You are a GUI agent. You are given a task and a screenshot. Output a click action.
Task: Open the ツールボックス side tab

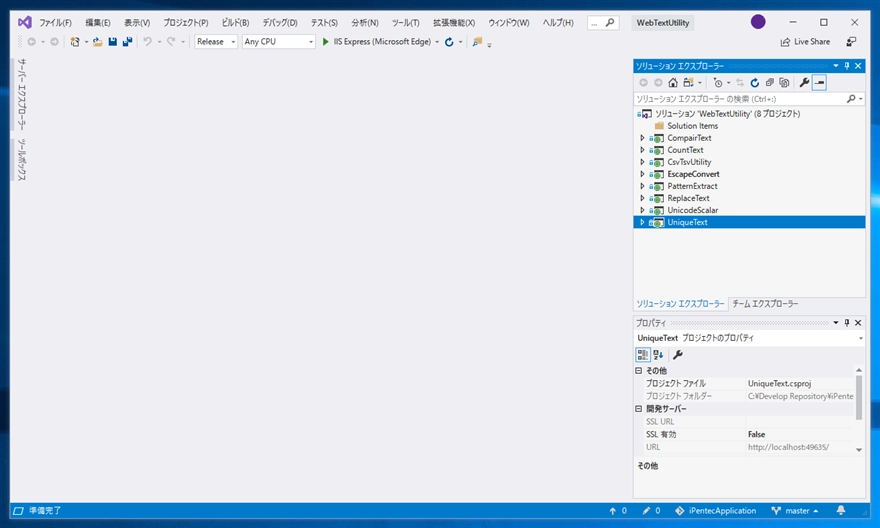point(21,159)
